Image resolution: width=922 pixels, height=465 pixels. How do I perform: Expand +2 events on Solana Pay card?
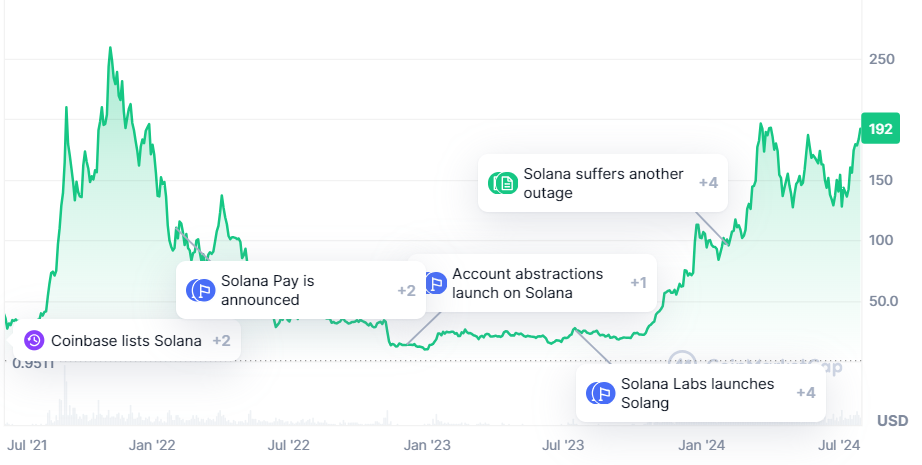click(x=406, y=290)
